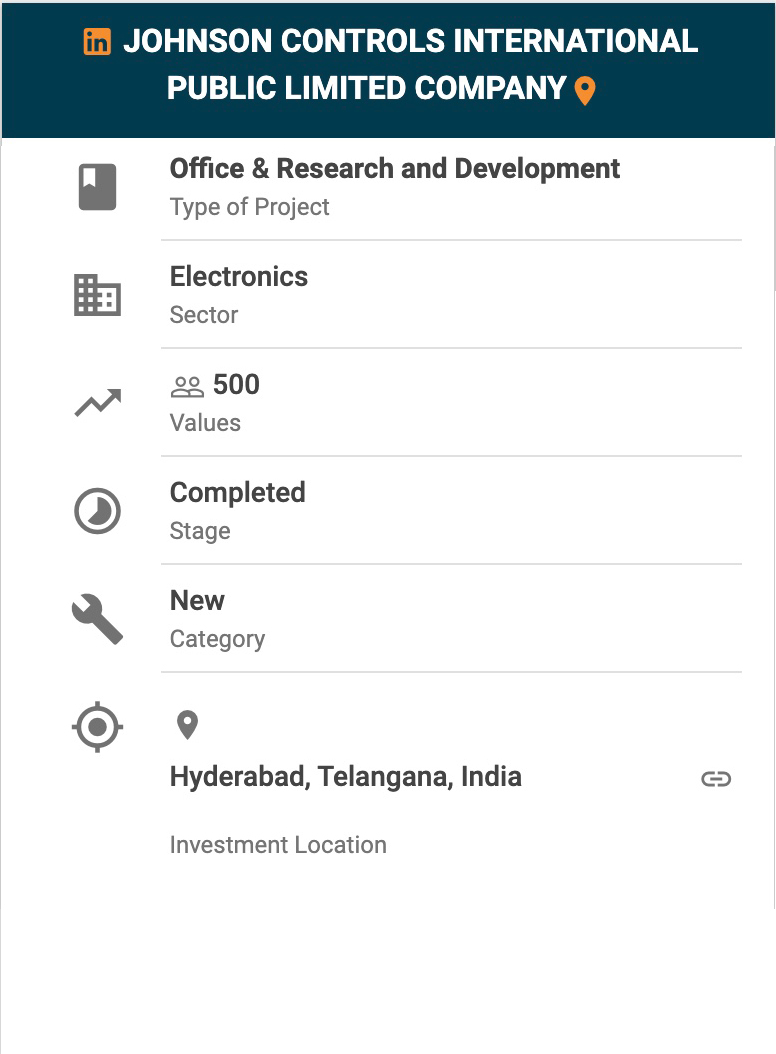Click the Investment Location label

278,845
